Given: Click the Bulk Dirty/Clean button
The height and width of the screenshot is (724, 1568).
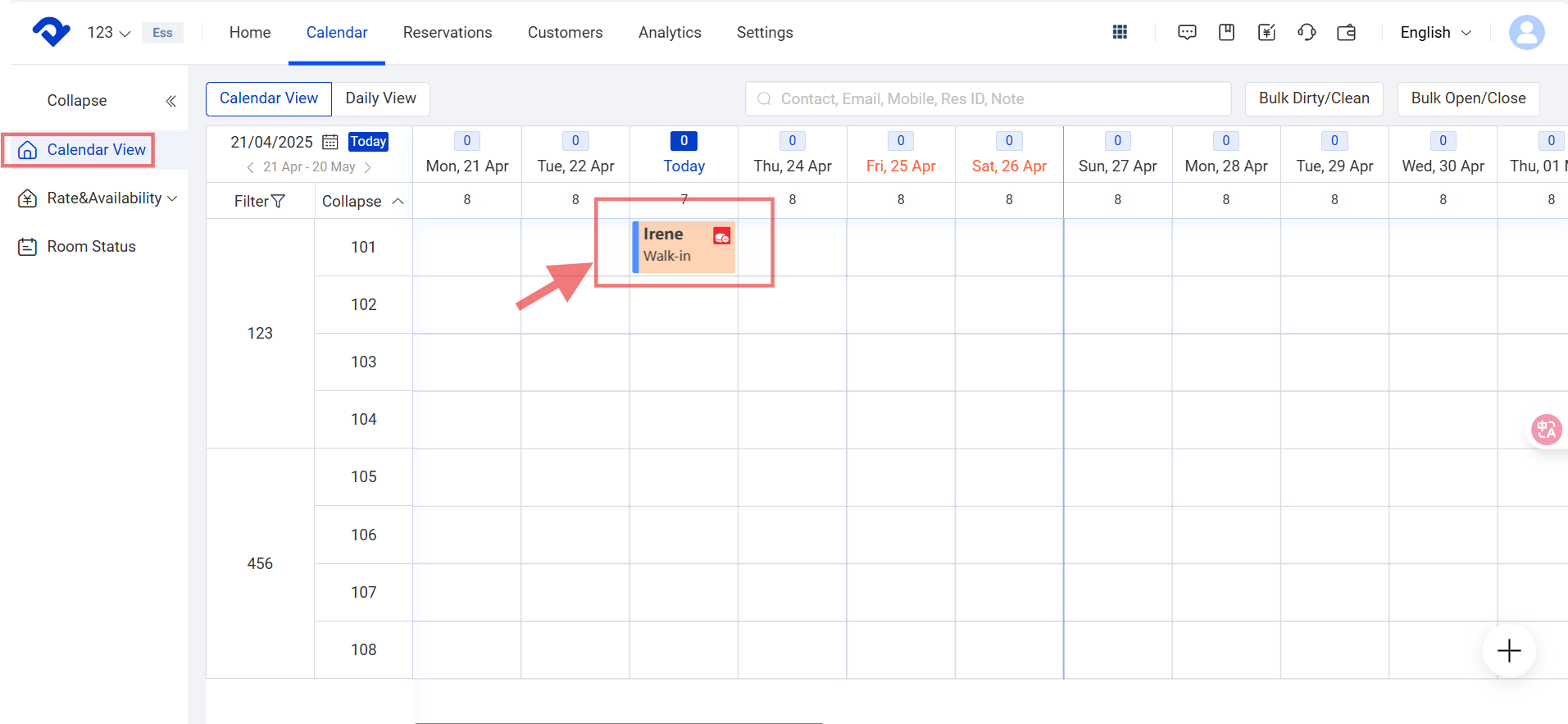Looking at the screenshot, I should click(x=1313, y=98).
